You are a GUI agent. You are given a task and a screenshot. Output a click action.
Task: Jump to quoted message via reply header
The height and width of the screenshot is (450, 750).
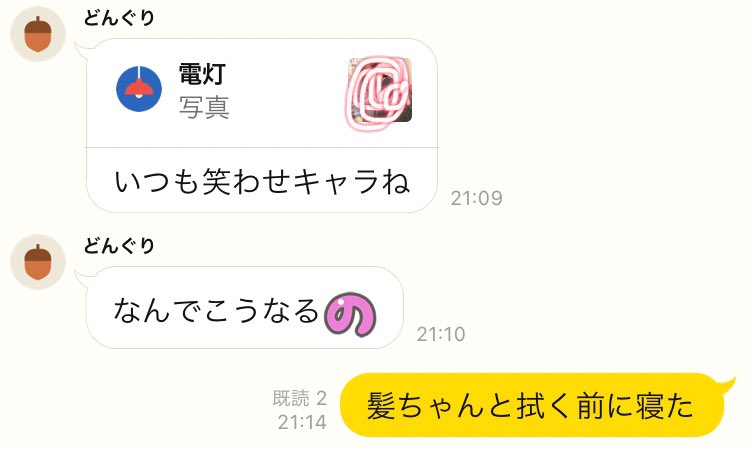coord(262,93)
